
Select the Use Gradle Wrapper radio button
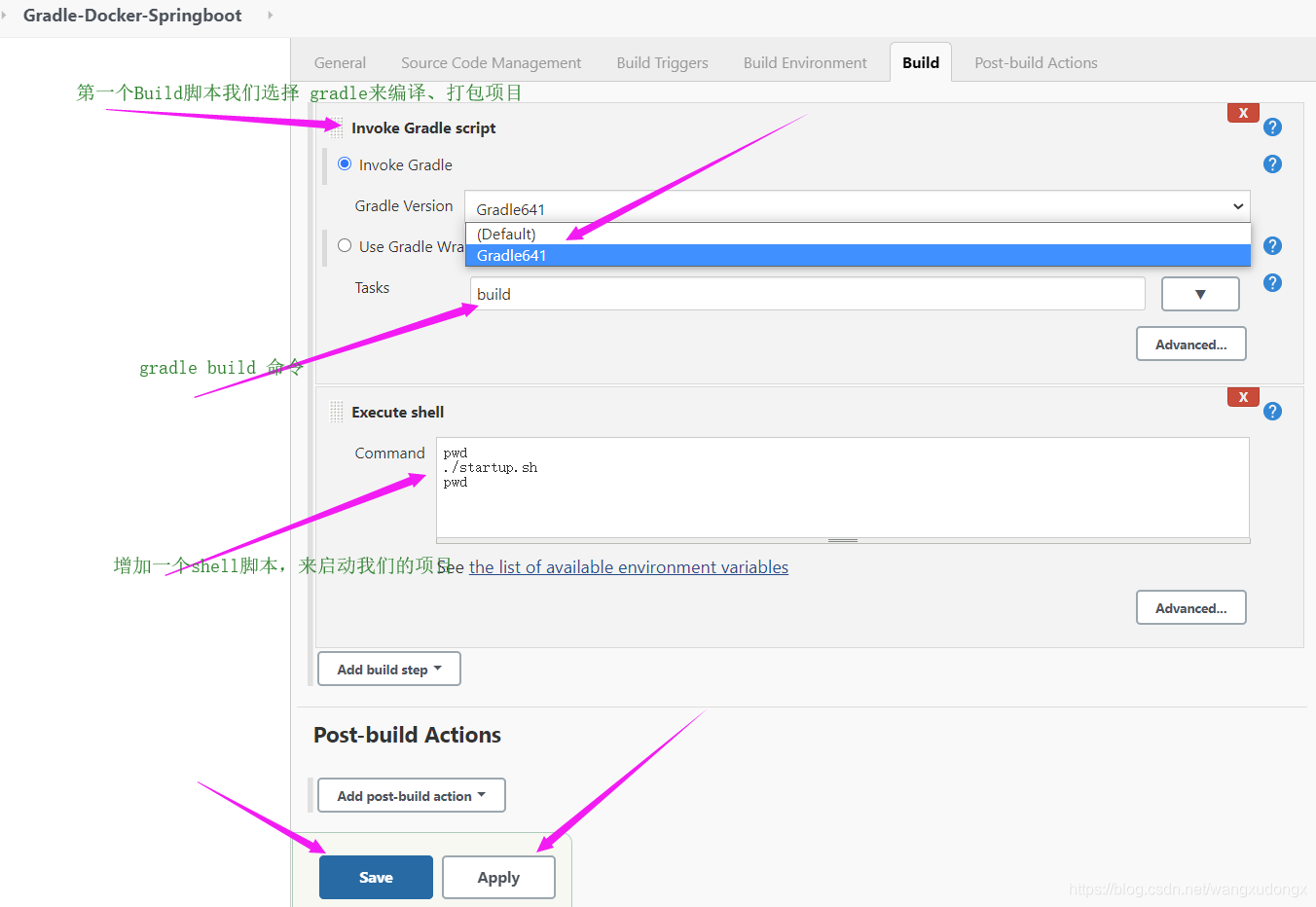[345, 245]
